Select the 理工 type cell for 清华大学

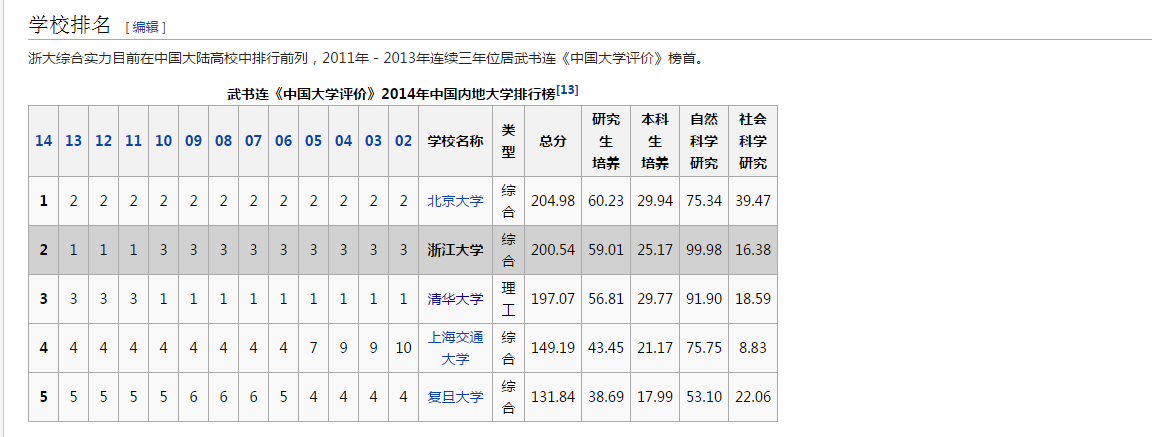[509, 299]
